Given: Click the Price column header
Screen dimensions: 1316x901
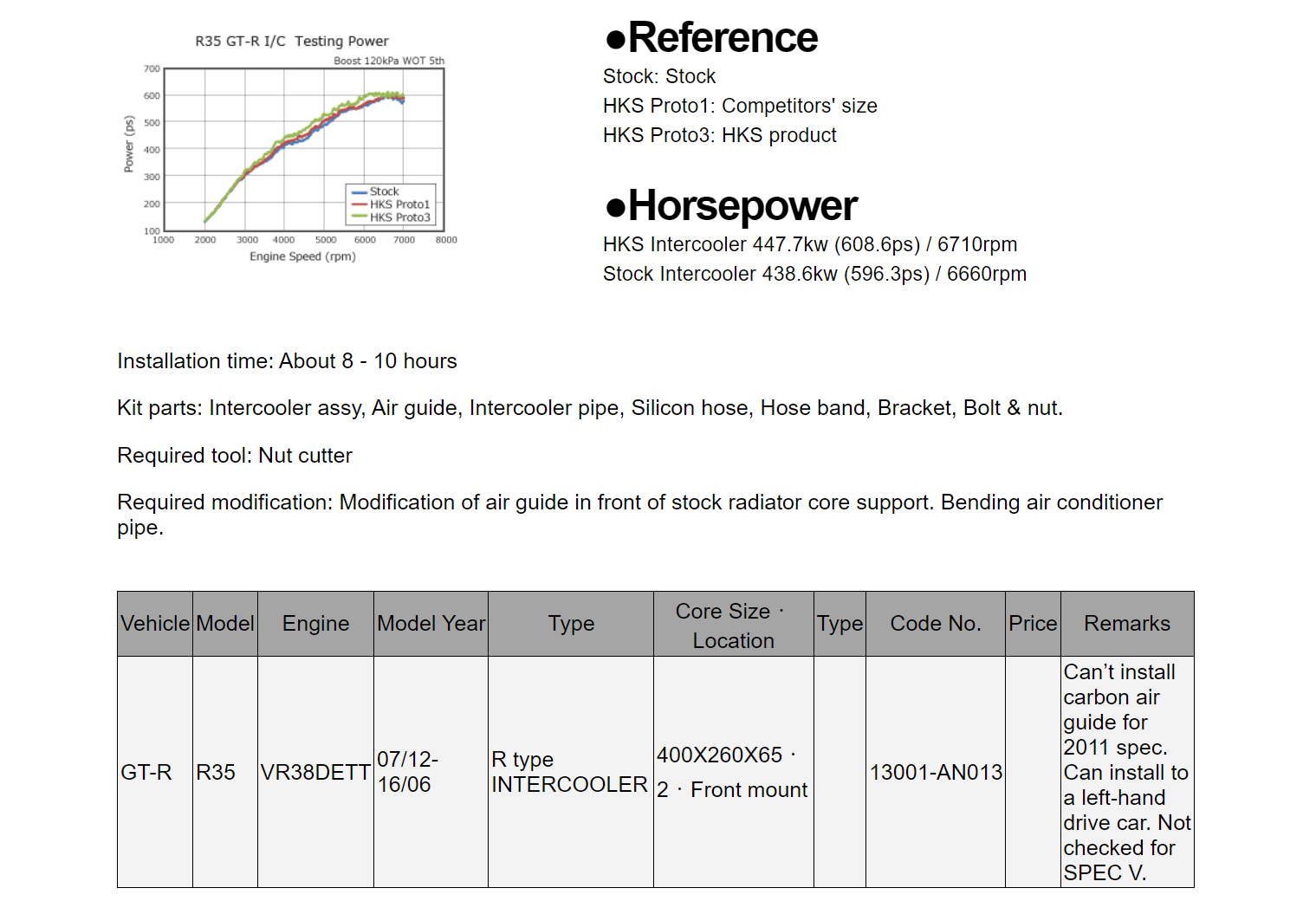Looking at the screenshot, I should 1033,624.
